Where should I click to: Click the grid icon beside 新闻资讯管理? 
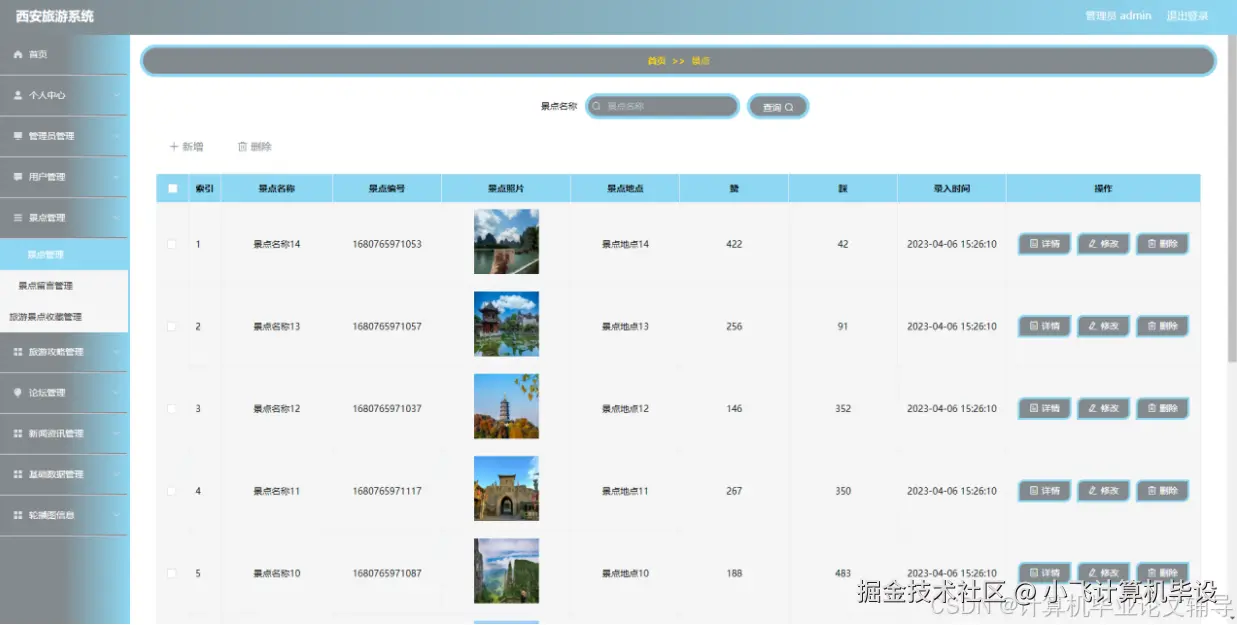pyautogui.click(x=17, y=434)
